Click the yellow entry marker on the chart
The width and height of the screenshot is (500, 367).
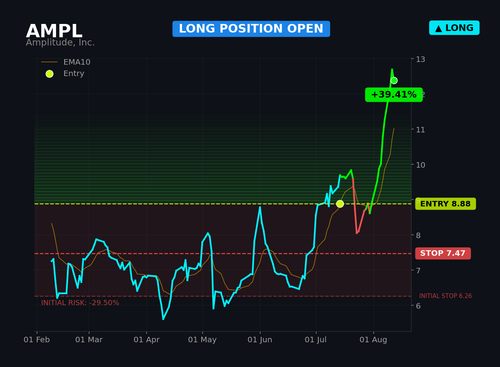click(x=340, y=204)
